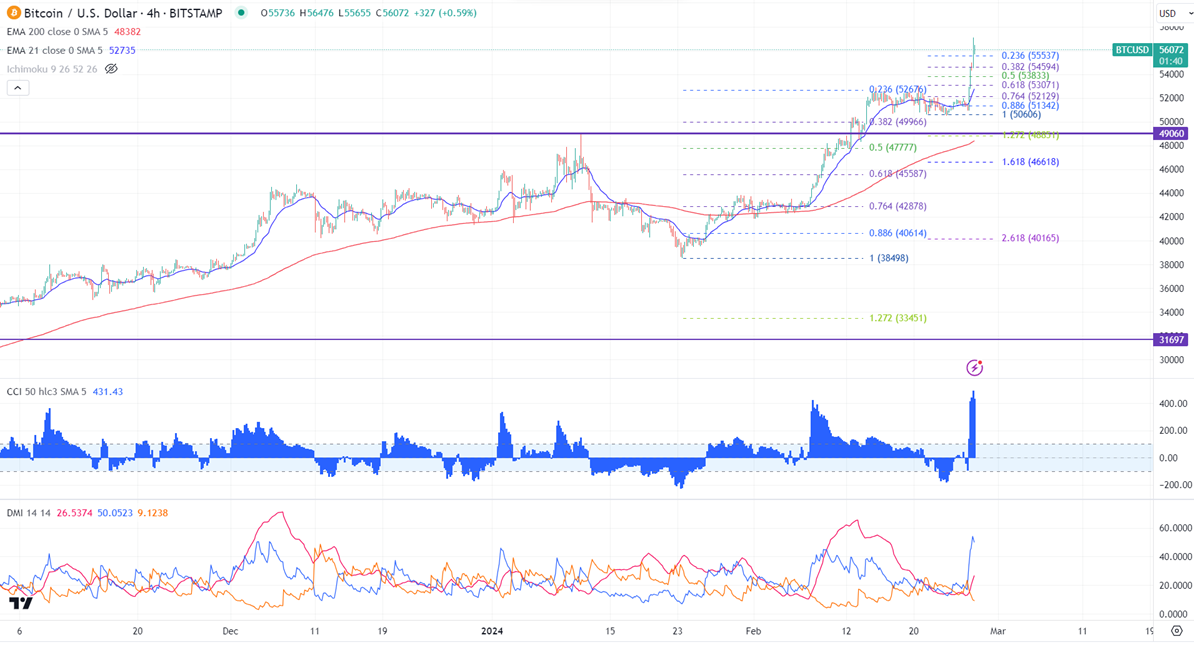Click the 2024 label on time axis
The image size is (1194, 646).
click(x=492, y=631)
